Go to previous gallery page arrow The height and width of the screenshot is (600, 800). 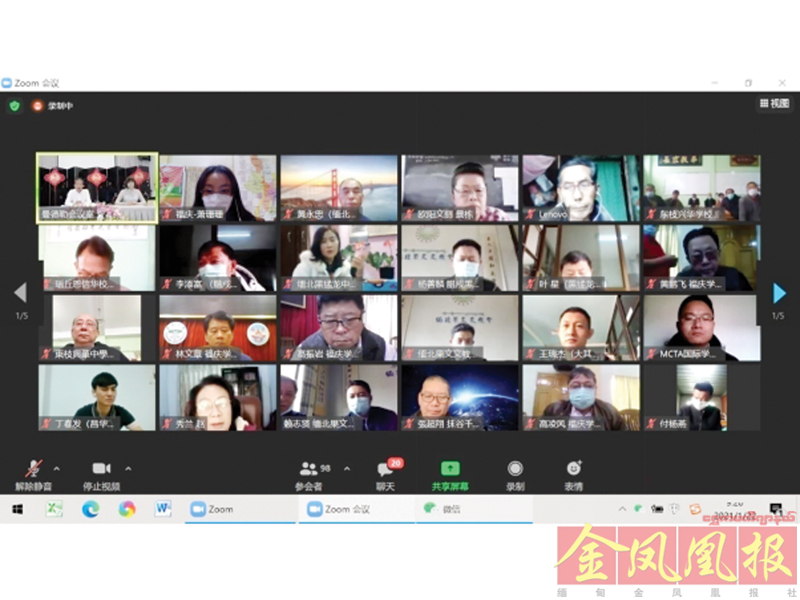pyautogui.click(x=19, y=293)
